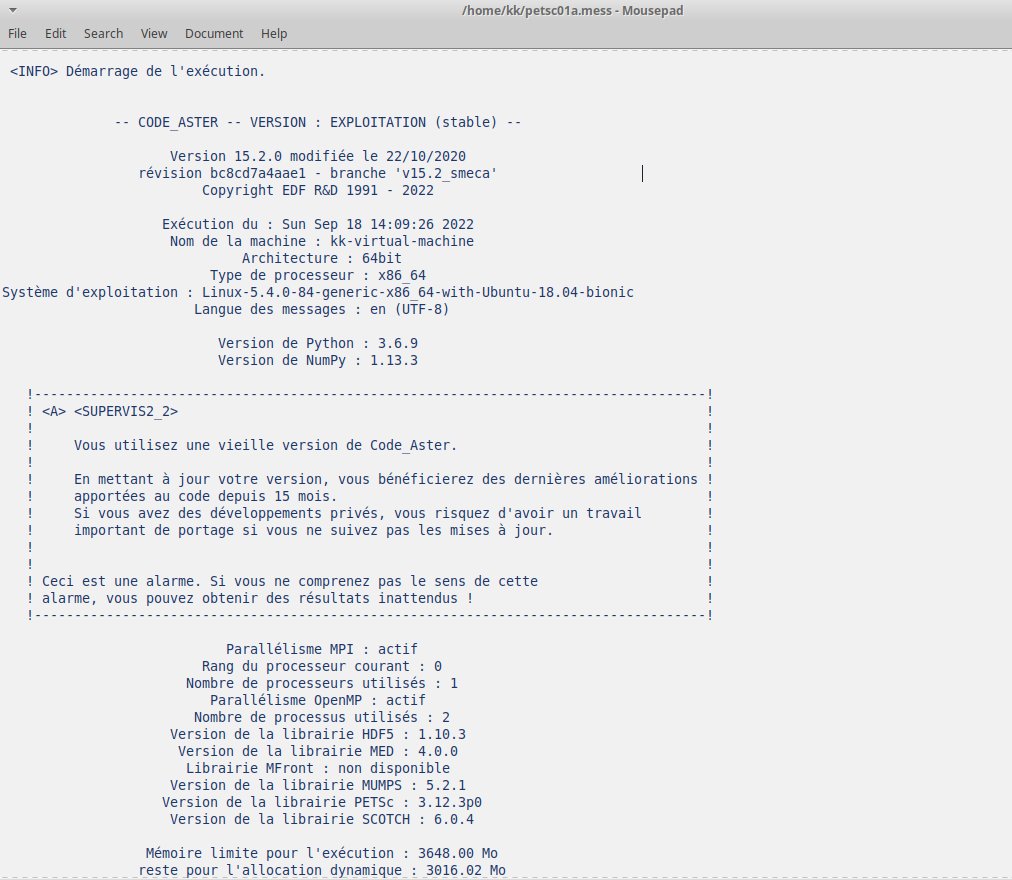Click the 'Exécution du : Sun Sep 18' line

tap(318, 224)
